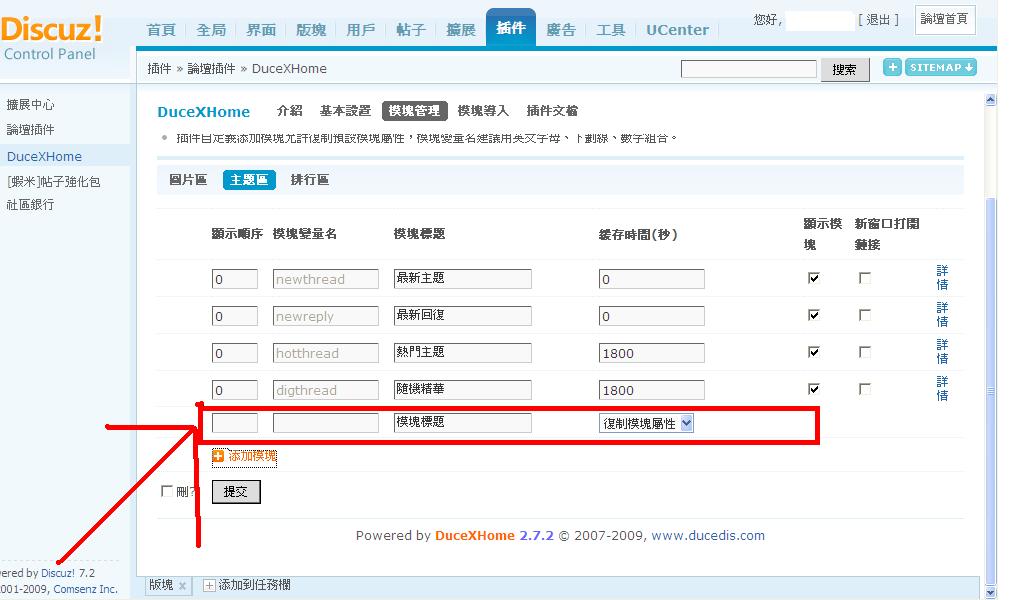Uncheck 顯示模塊 for hotthread row

point(814,352)
